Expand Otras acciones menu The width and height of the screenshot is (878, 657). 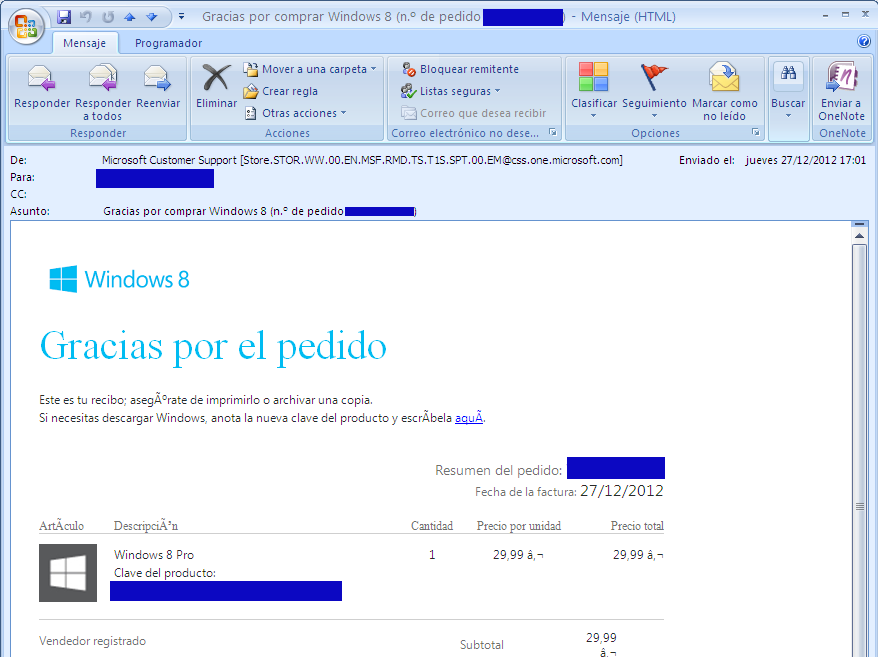[295, 113]
